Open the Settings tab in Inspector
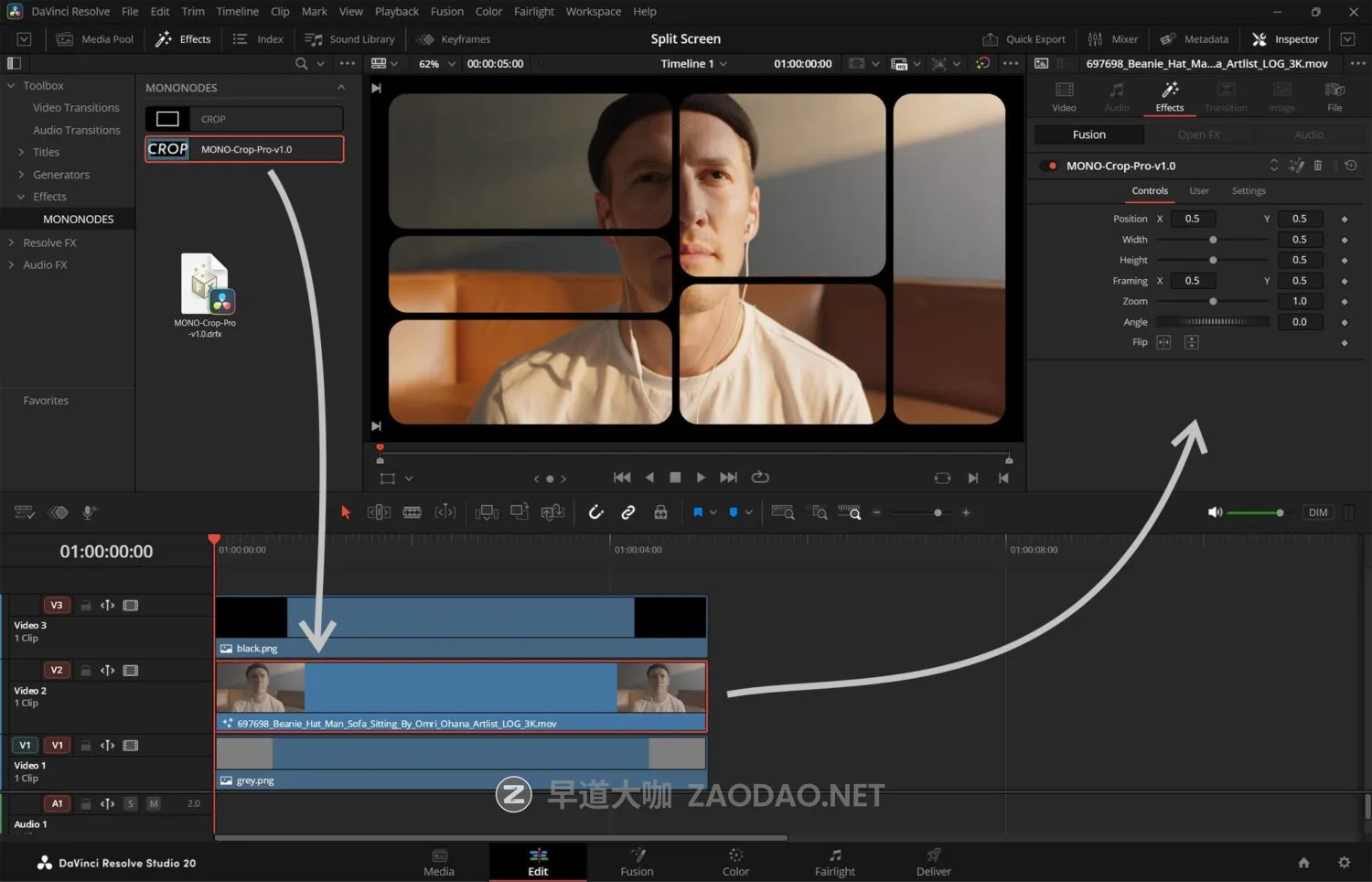 [x=1249, y=191]
